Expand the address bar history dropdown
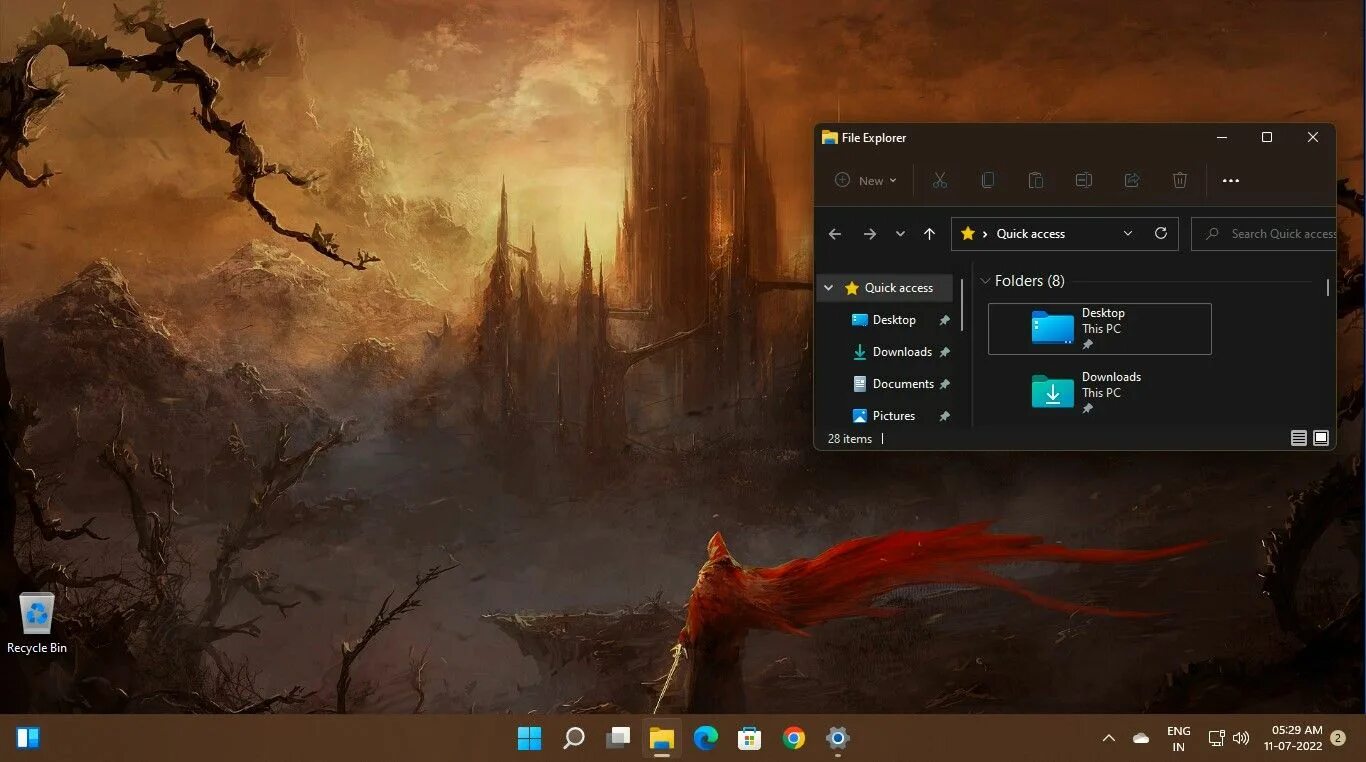This screenshot has height=762, width=1366. coord(1128,234)
